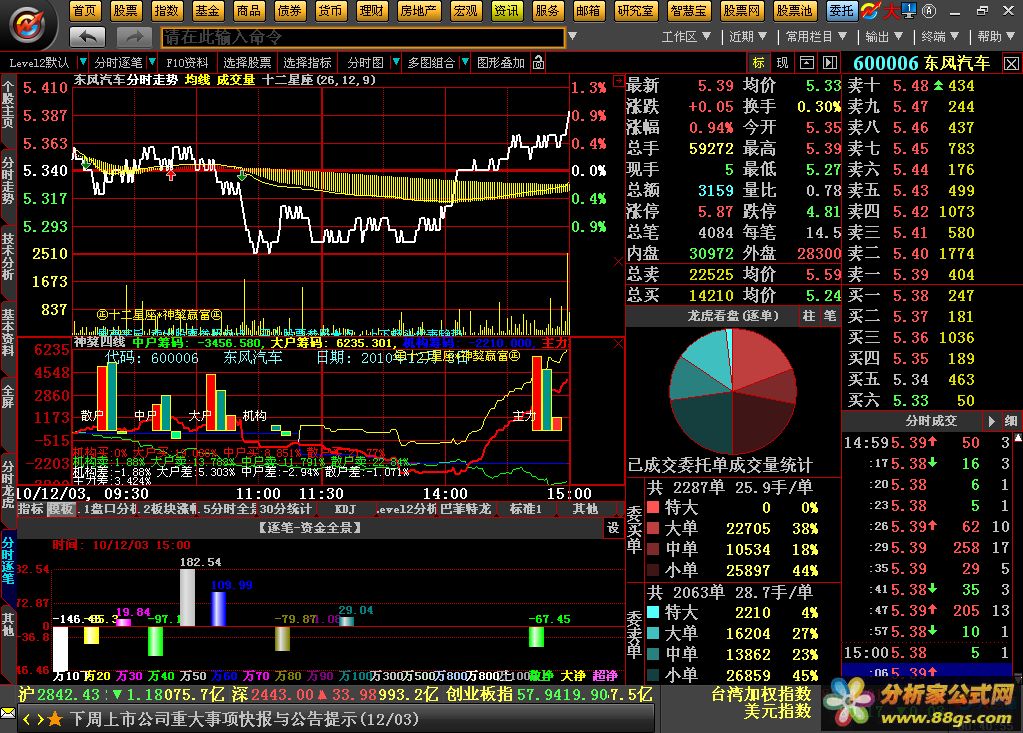1023x733 pixels.
Task: Select the 标准1 indicator tab
Action: (x=526, y=509)
